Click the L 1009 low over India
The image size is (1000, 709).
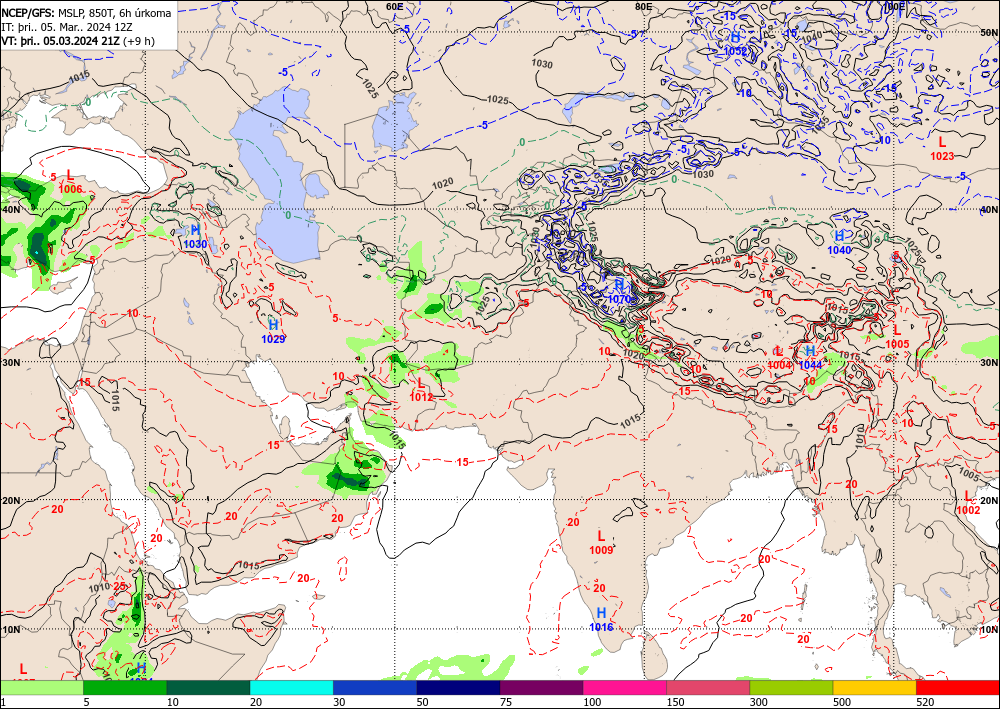point(601,543)
